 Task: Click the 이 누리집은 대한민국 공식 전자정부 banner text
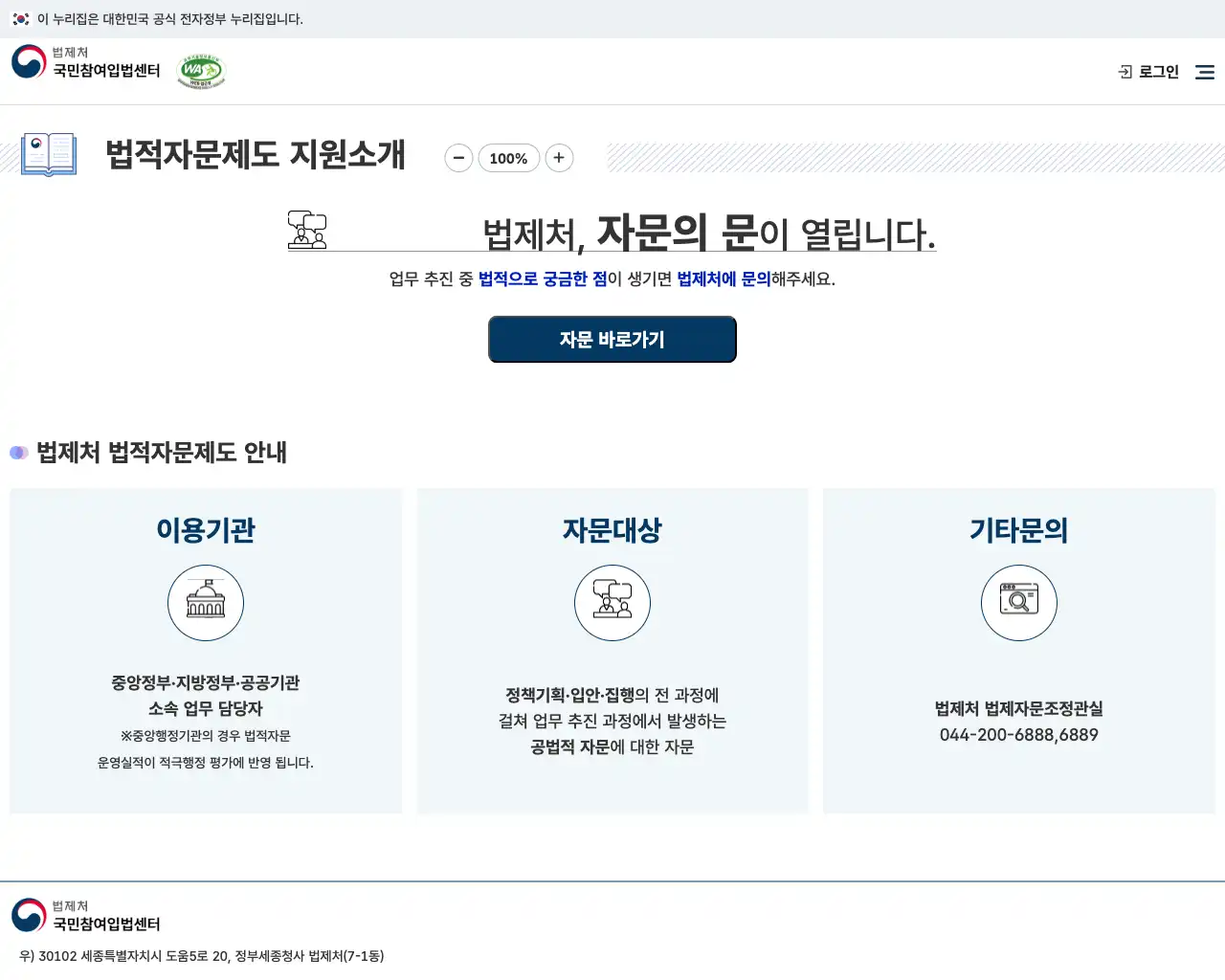170,19
